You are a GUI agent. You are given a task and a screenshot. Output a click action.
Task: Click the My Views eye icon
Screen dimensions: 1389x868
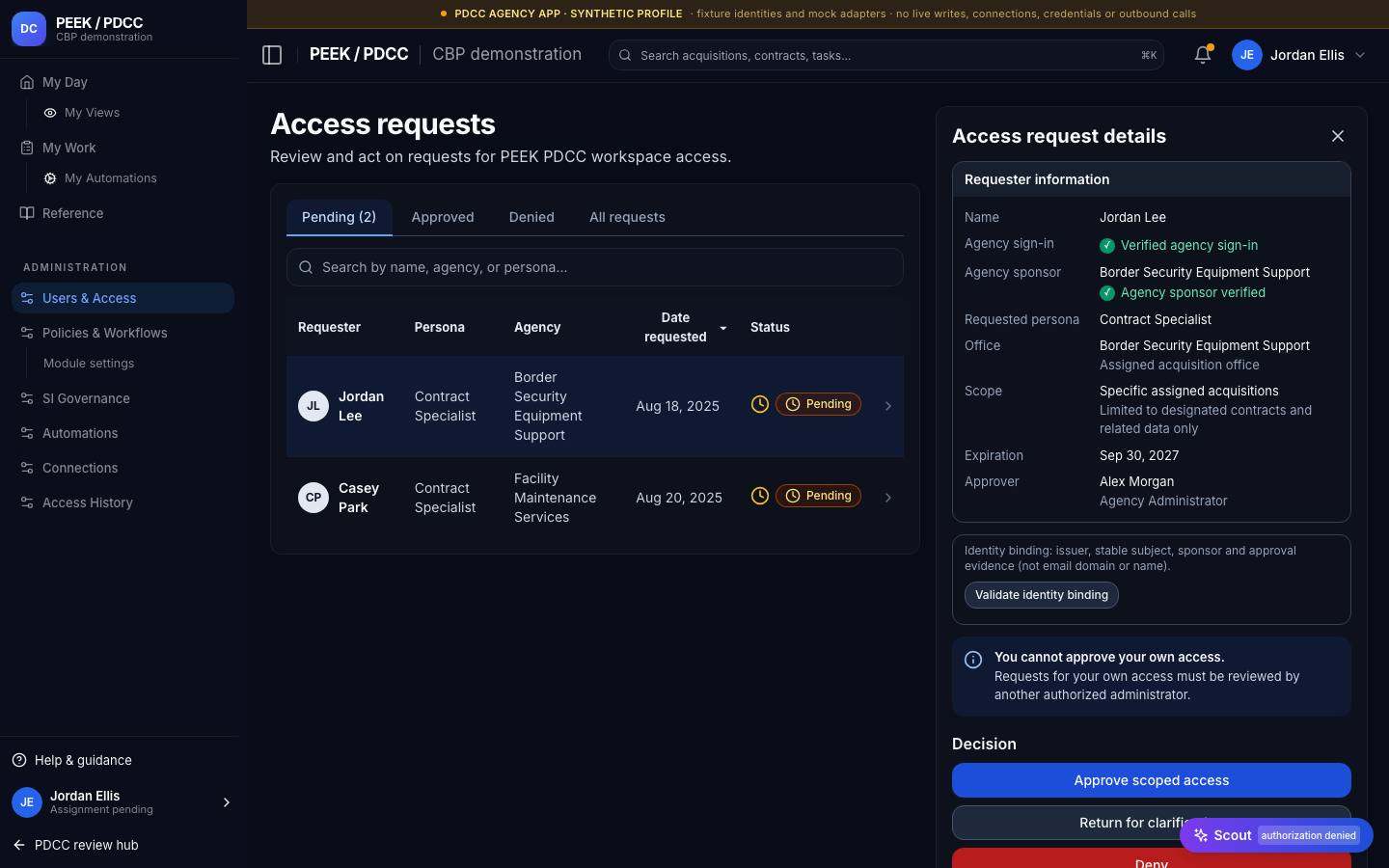[x=50, y=113]
